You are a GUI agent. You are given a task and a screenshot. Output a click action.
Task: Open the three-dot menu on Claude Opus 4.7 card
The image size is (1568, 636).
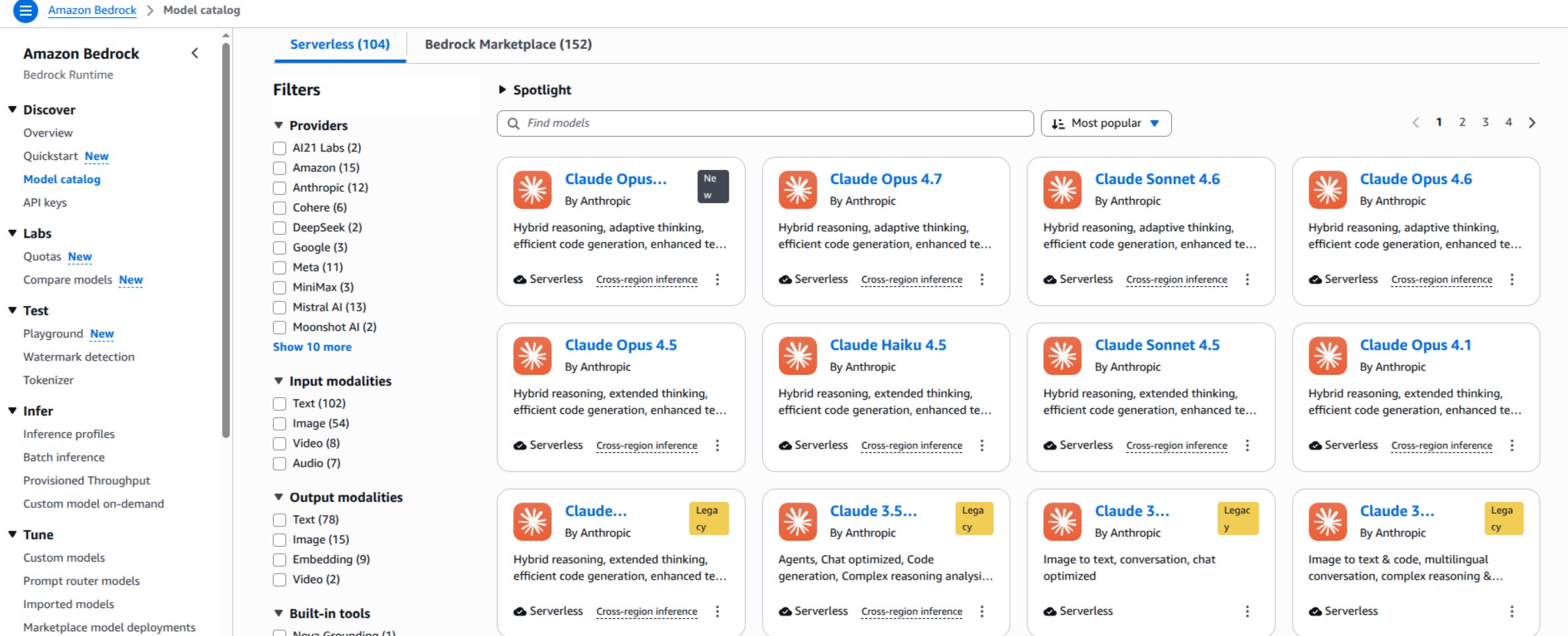pyautogui.click(x=982, y=279)
